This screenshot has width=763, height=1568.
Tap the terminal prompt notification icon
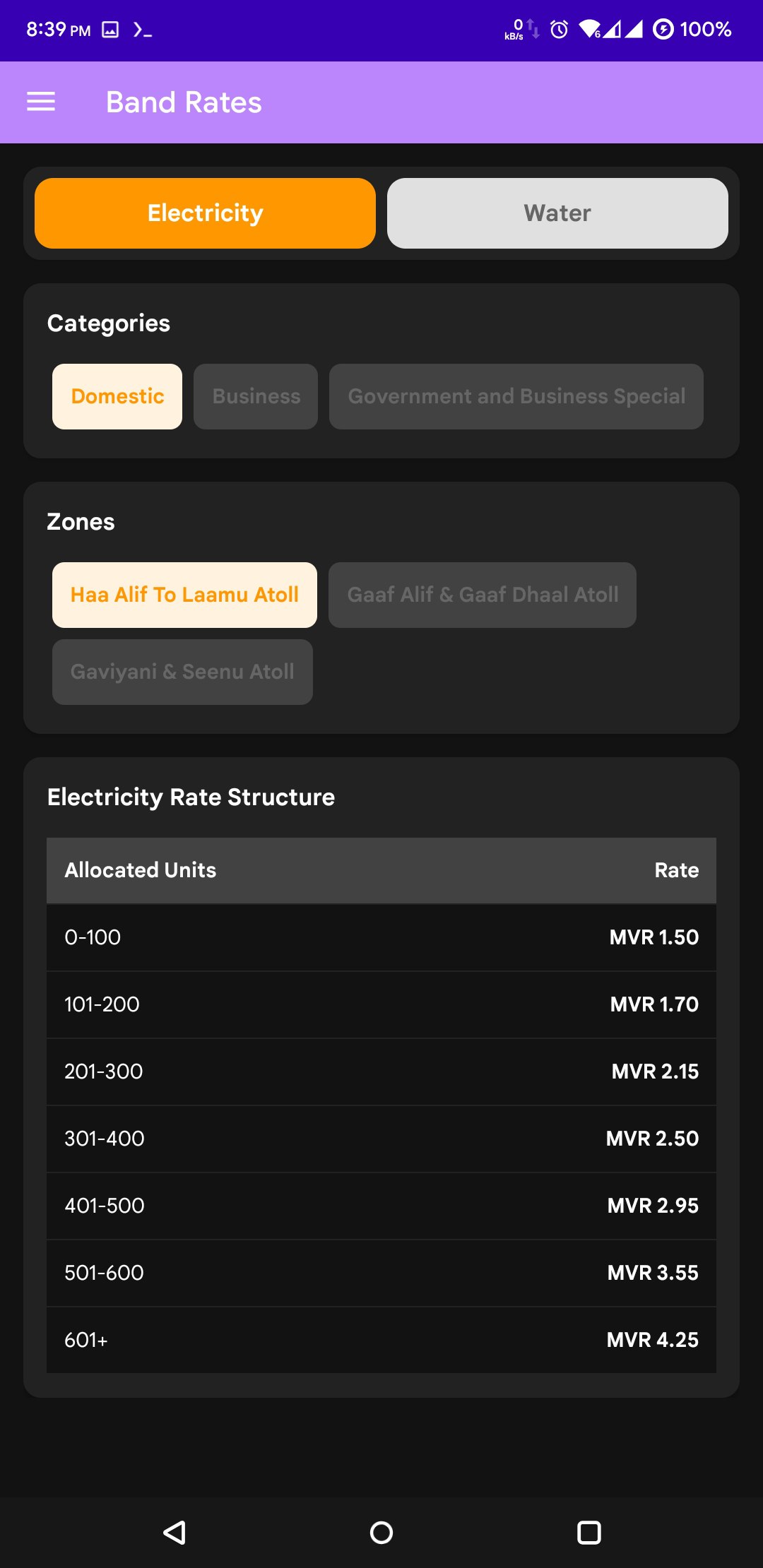tap(142, 30)
